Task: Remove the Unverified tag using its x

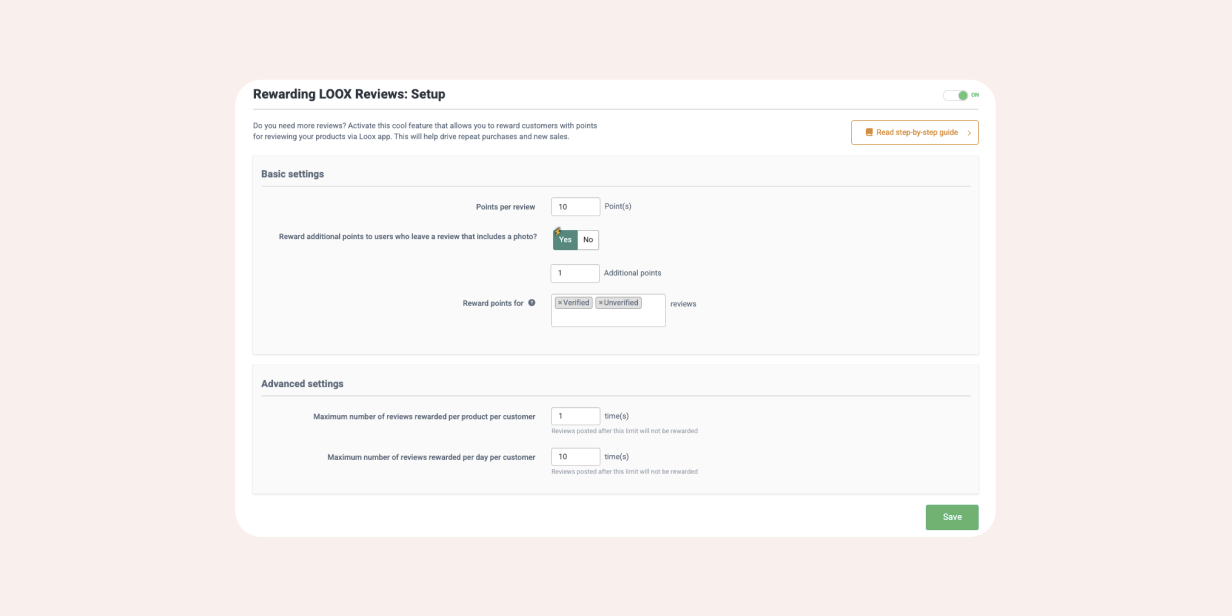Action: [601, 303]
